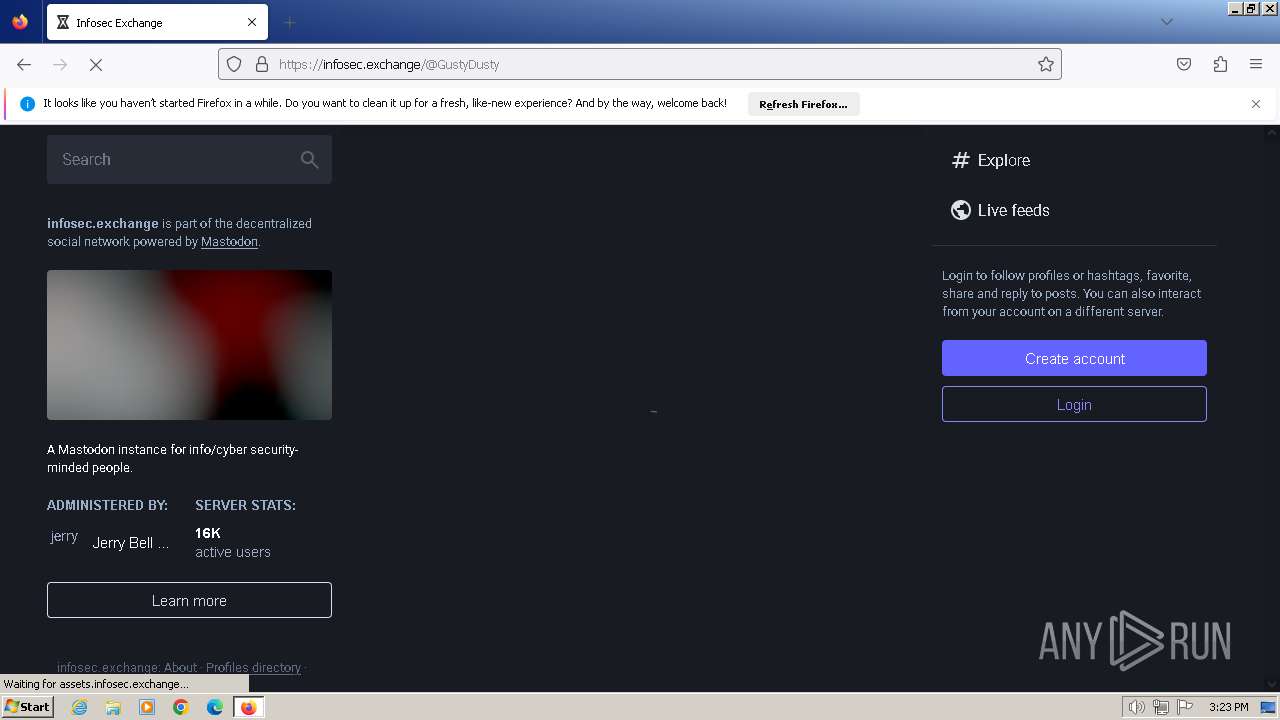
Task: Click the blurred server banner image
Action: tap(189, 345)
